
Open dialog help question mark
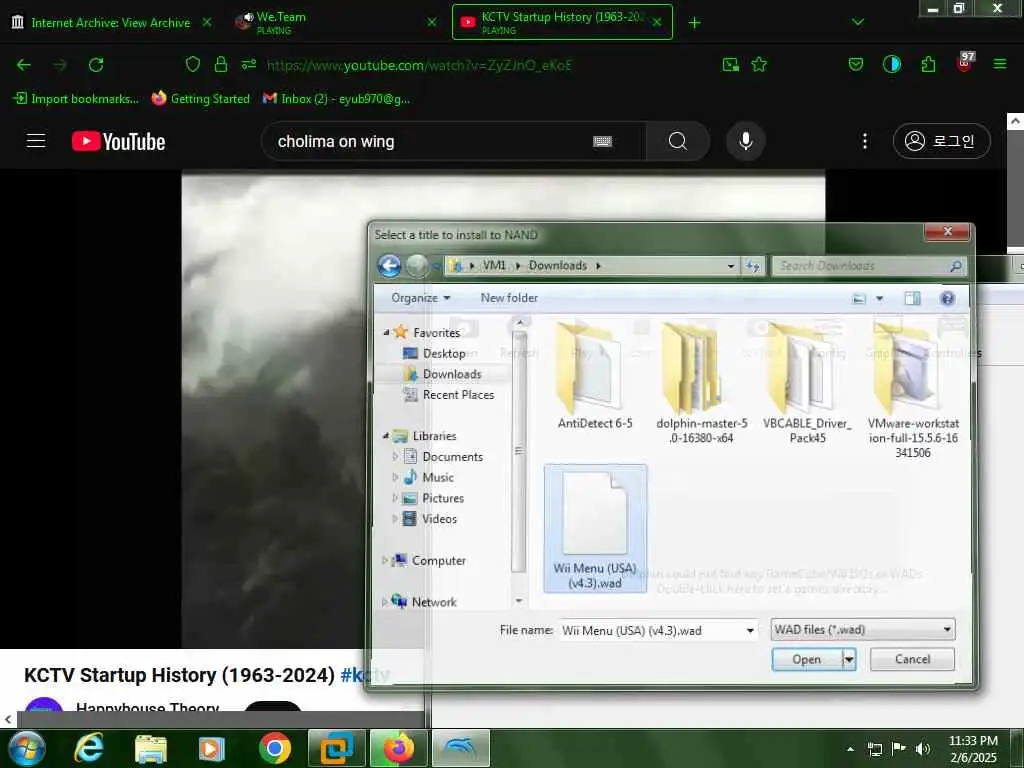coord(947,298)
